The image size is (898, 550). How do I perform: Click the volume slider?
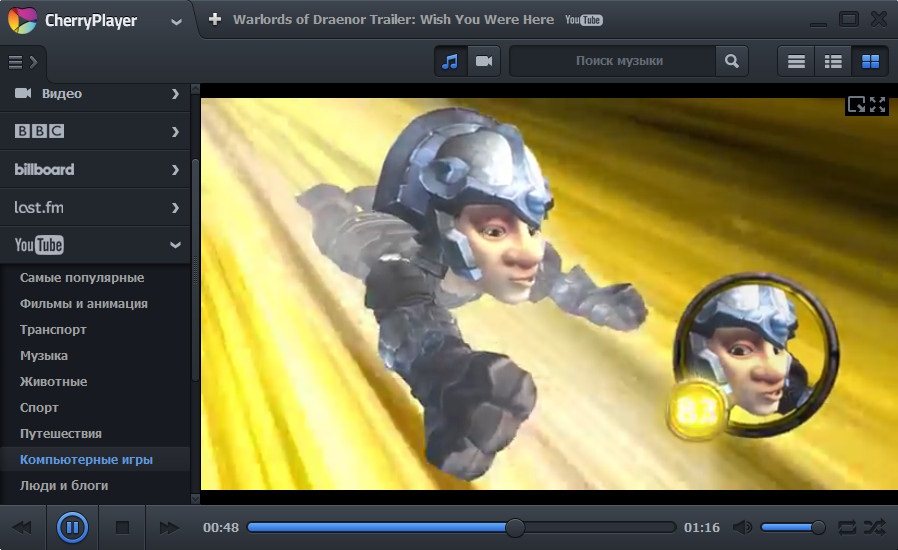pos(793,527)
